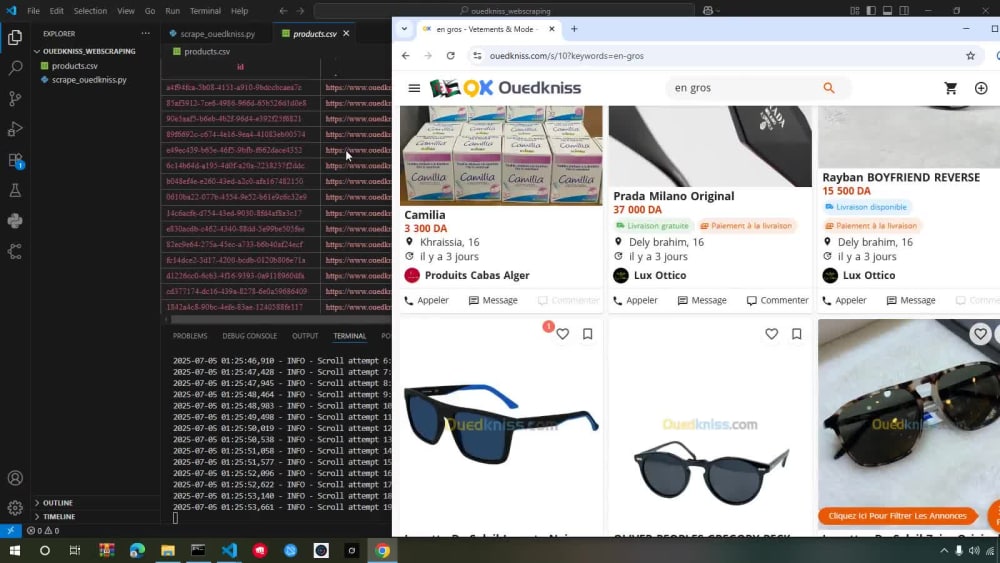Click the Chrome address bar URL
The image size is (1000, 563).
566,55
